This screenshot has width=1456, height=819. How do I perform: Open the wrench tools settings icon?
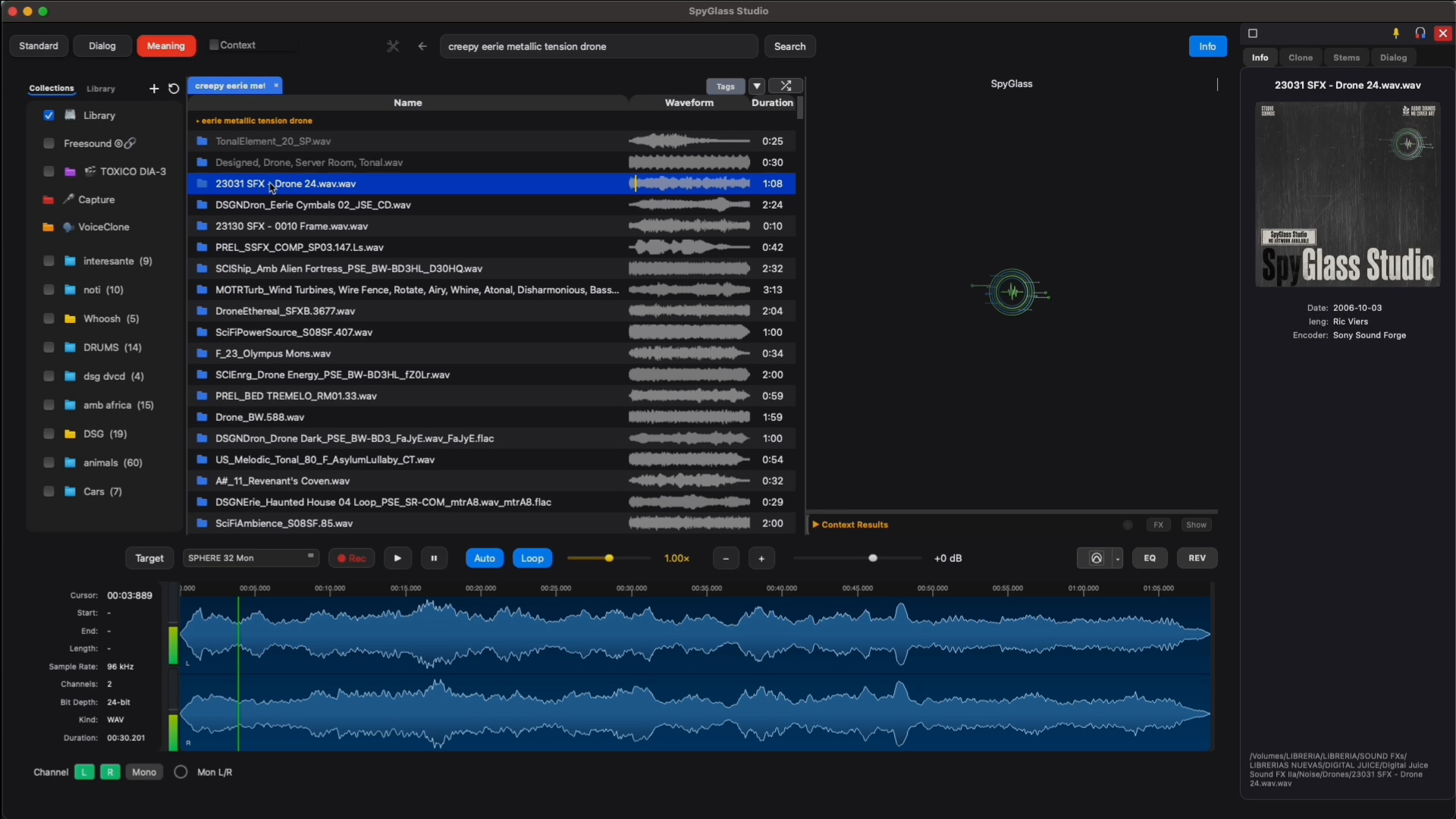(x=393, y=46)
